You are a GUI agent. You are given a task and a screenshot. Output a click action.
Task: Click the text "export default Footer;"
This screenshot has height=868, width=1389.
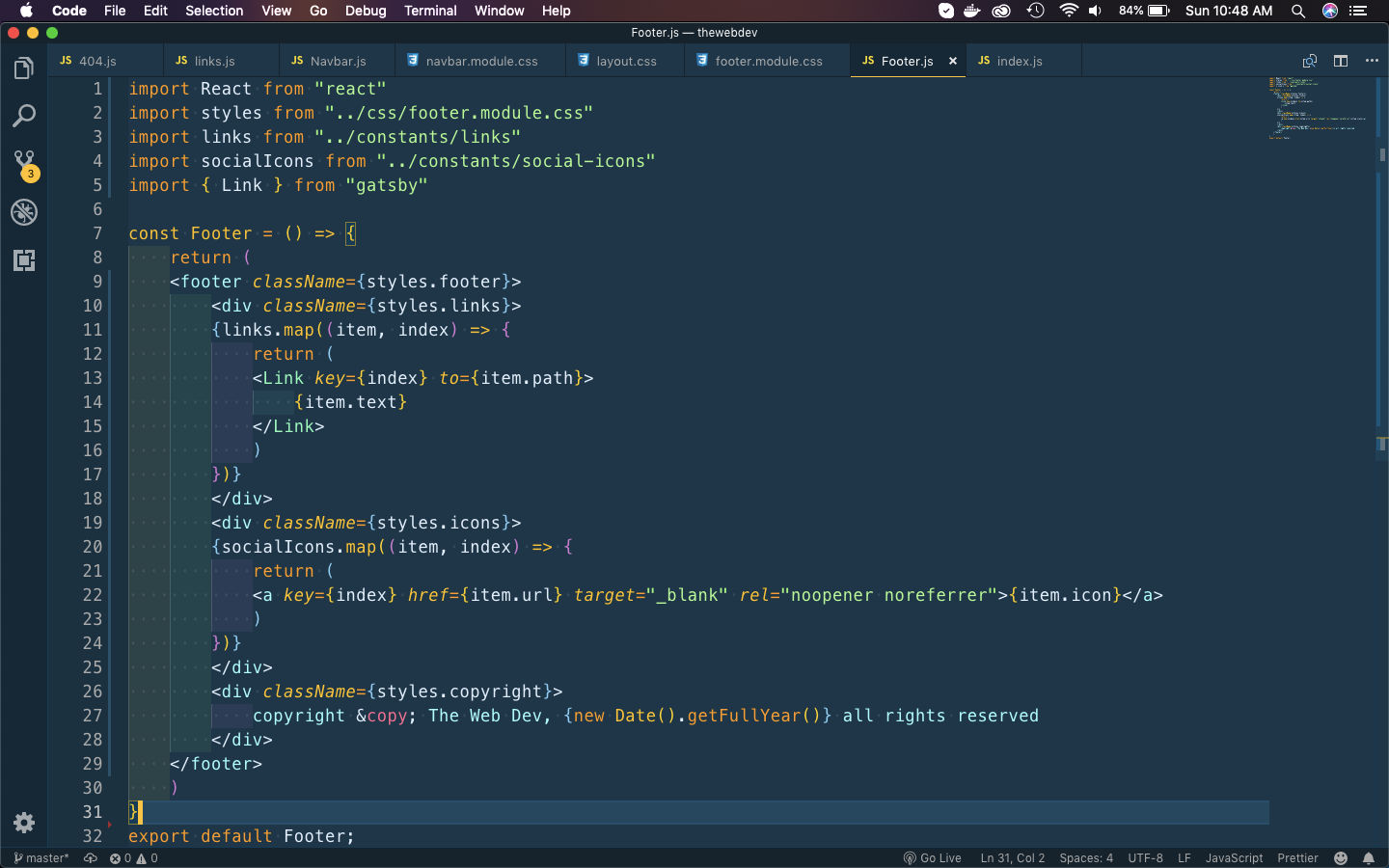[x=241, y=836]
